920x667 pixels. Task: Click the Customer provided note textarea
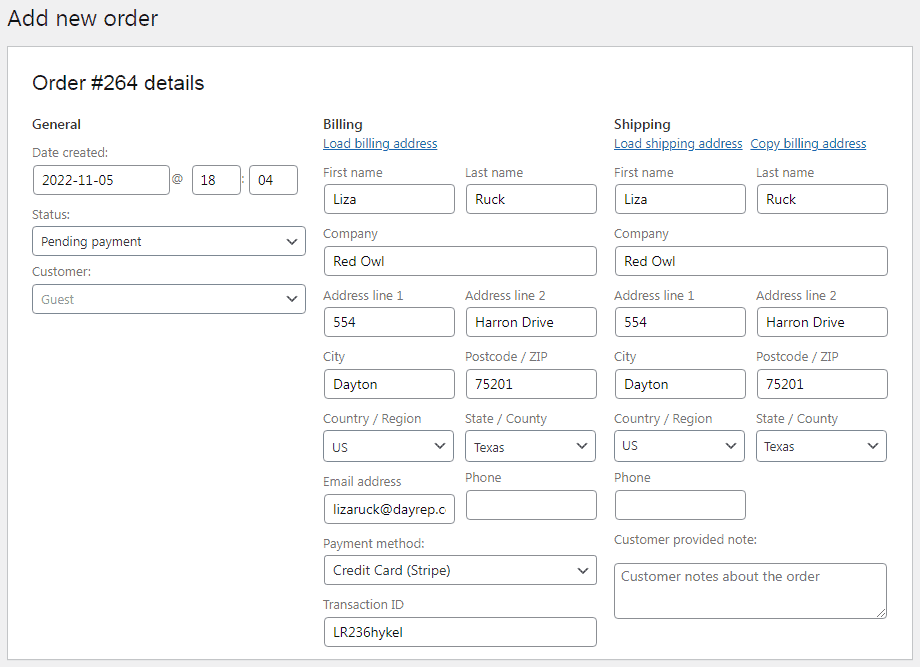(x=750, y=591)
